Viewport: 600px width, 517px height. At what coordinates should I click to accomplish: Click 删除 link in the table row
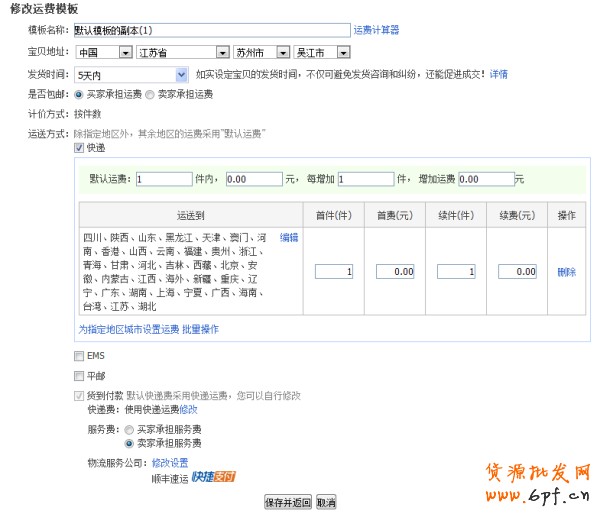[566, 272]
